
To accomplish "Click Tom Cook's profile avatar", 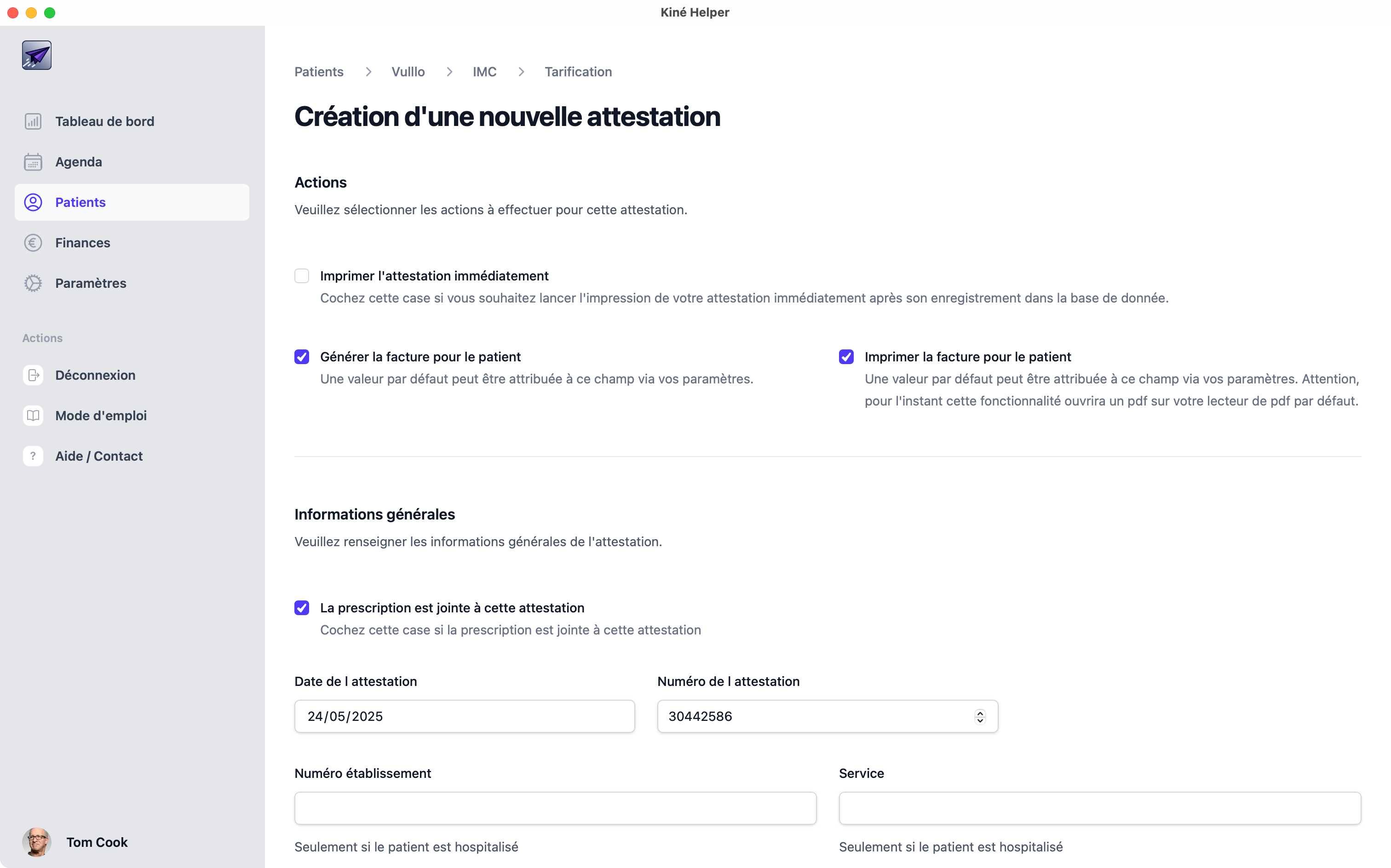I will 37,842.
